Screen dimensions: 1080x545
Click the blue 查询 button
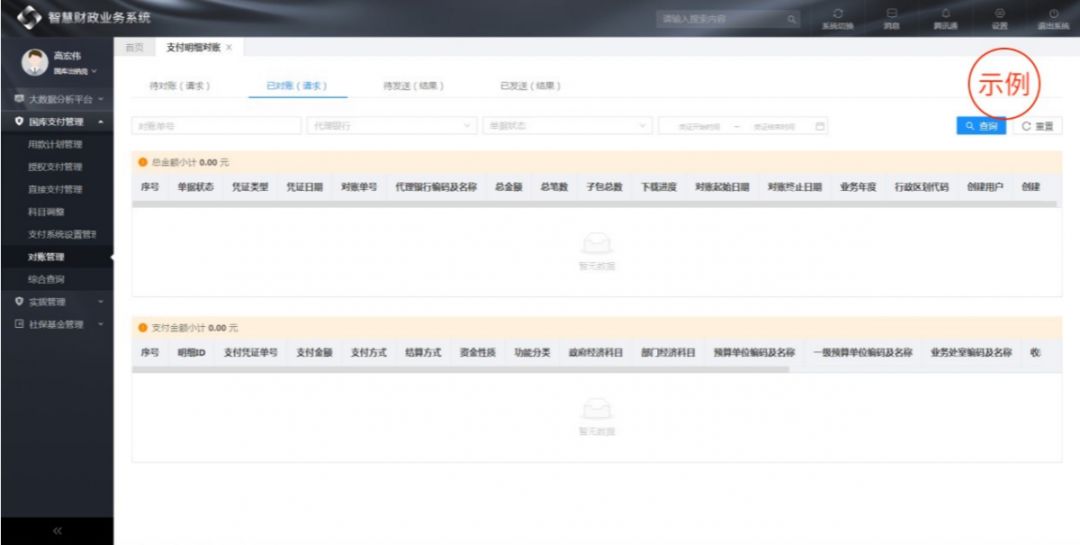pos(981,126)
